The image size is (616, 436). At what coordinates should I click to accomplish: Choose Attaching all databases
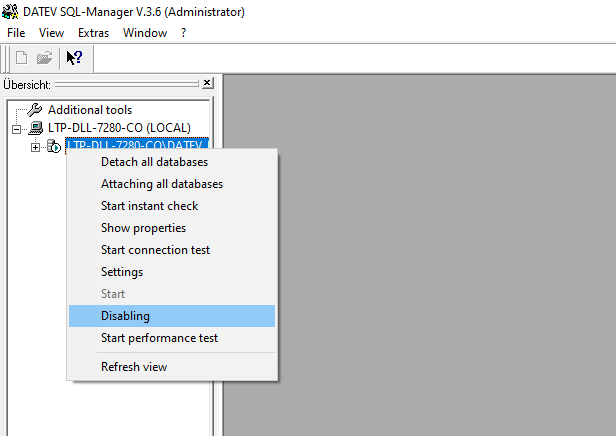172,184
